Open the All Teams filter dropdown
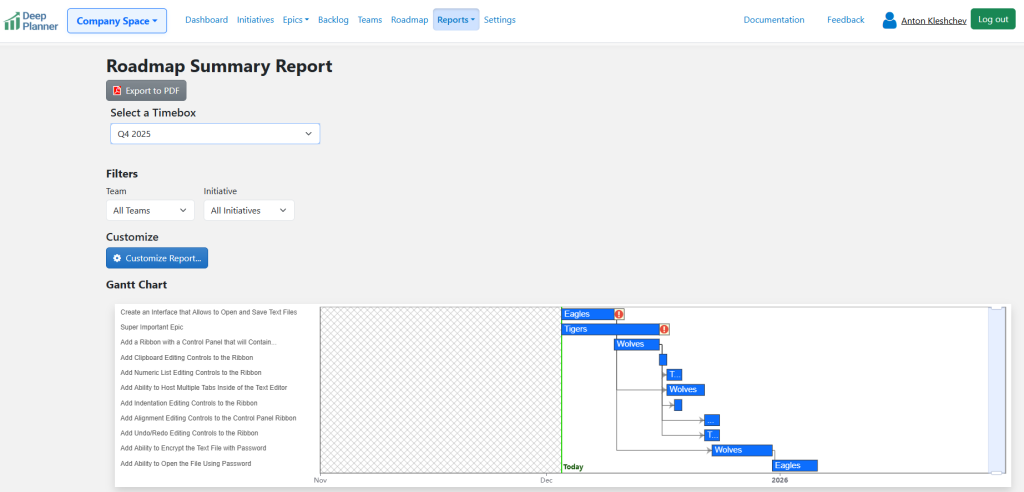The image size is (1024, 492). point(150,210)
